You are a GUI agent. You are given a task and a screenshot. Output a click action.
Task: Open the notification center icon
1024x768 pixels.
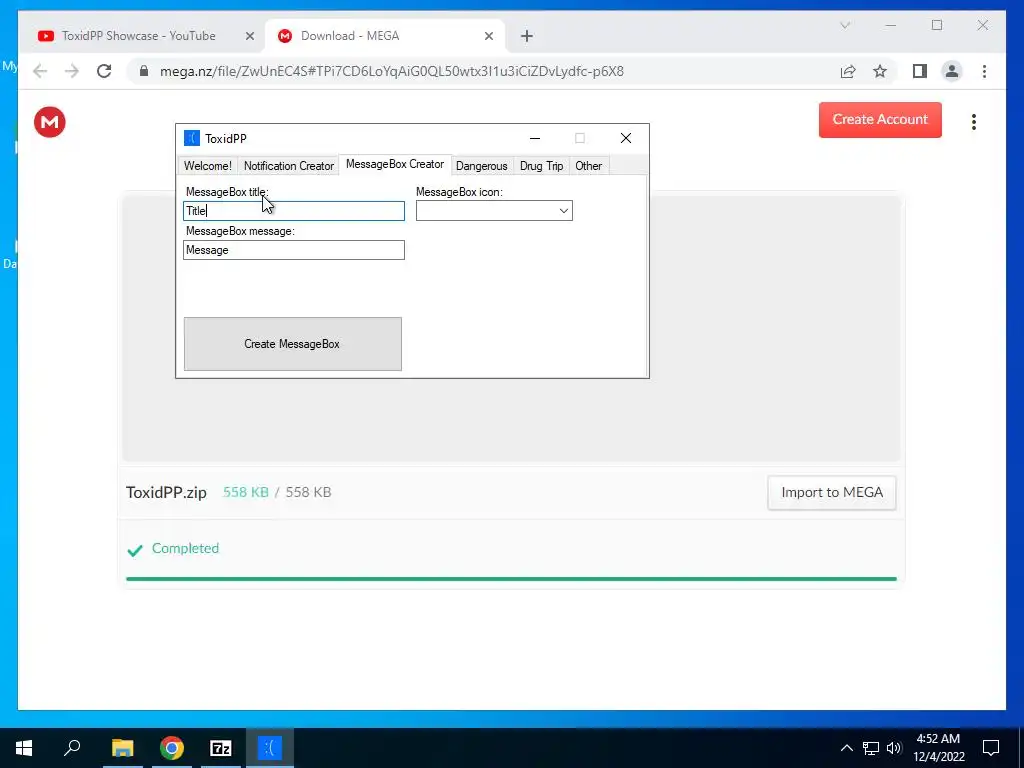click(991, 748)
